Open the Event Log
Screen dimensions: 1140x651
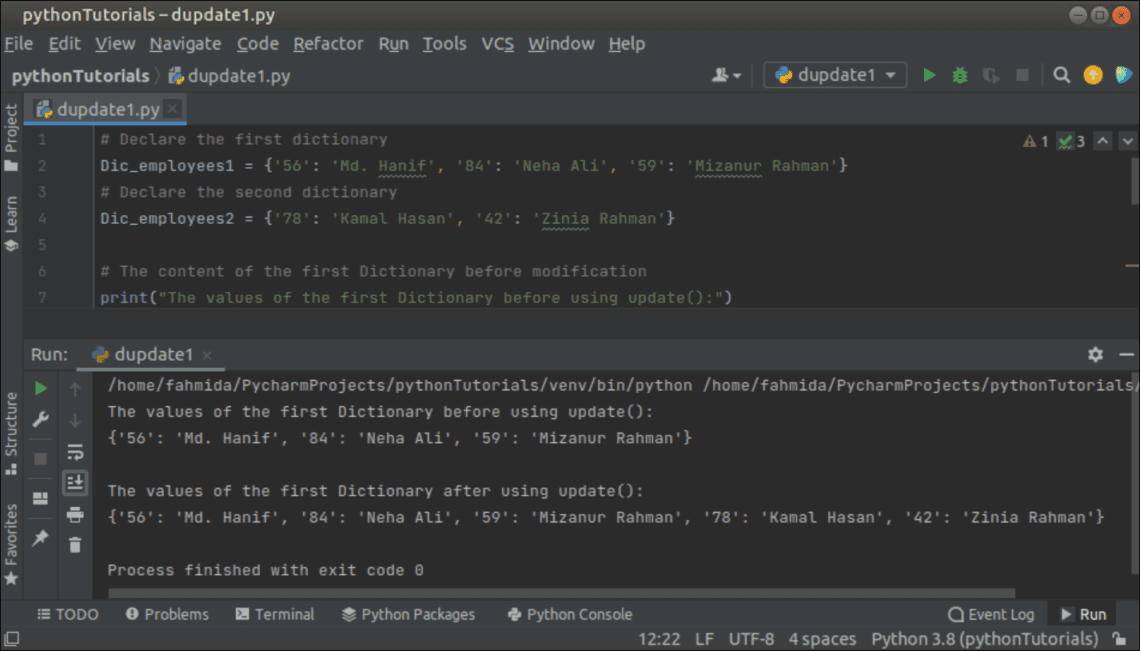coord(991,615)
